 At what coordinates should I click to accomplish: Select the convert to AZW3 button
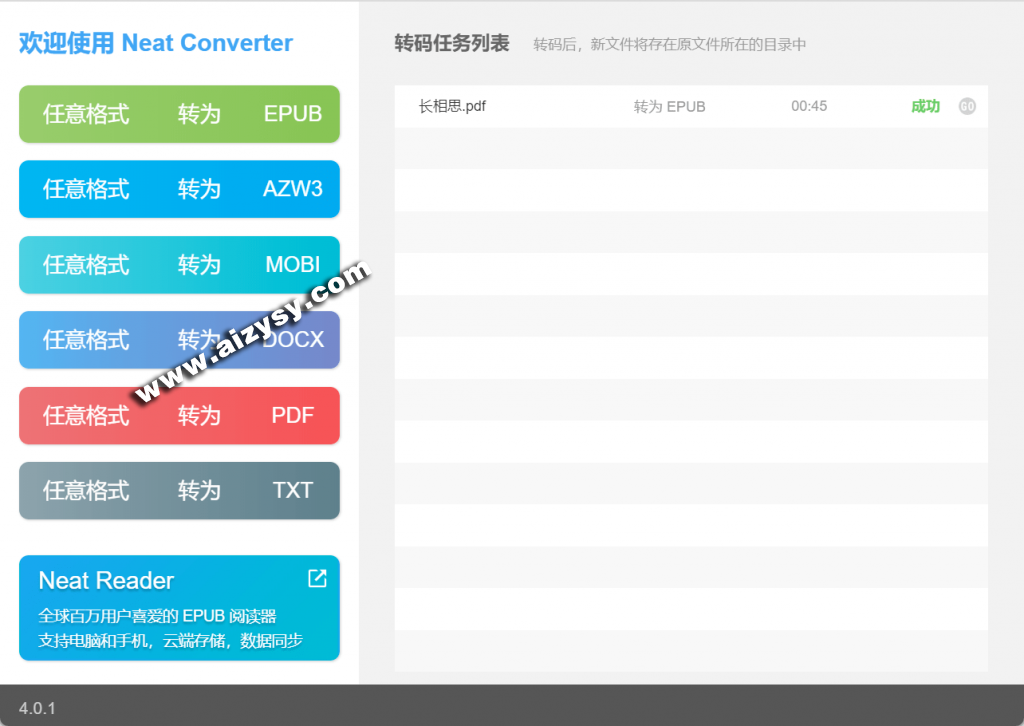tap(180, 189)
